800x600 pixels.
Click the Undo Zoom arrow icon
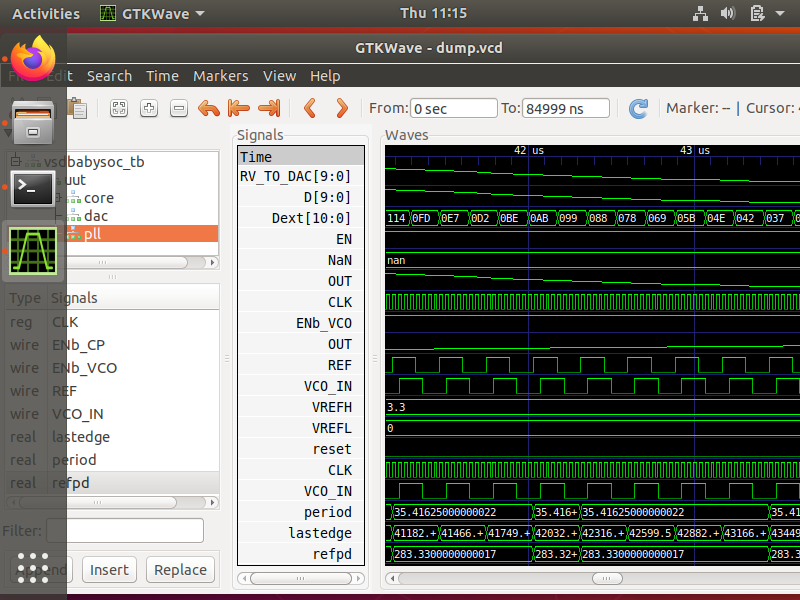[x=209, y=108]
